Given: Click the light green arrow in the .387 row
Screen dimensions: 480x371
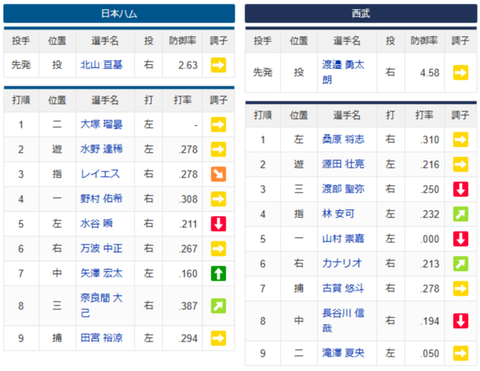Looking at the screenshot, I should tap(218, 306).
